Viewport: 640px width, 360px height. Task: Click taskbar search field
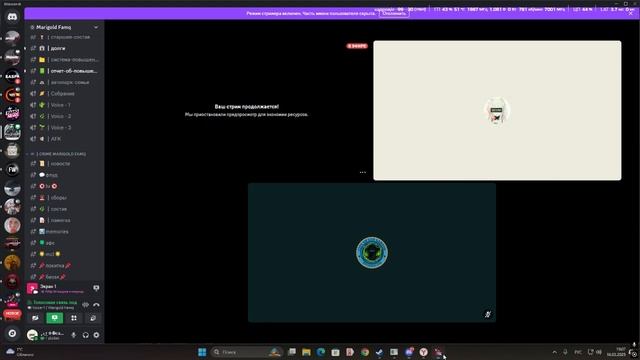click(247, 352)
